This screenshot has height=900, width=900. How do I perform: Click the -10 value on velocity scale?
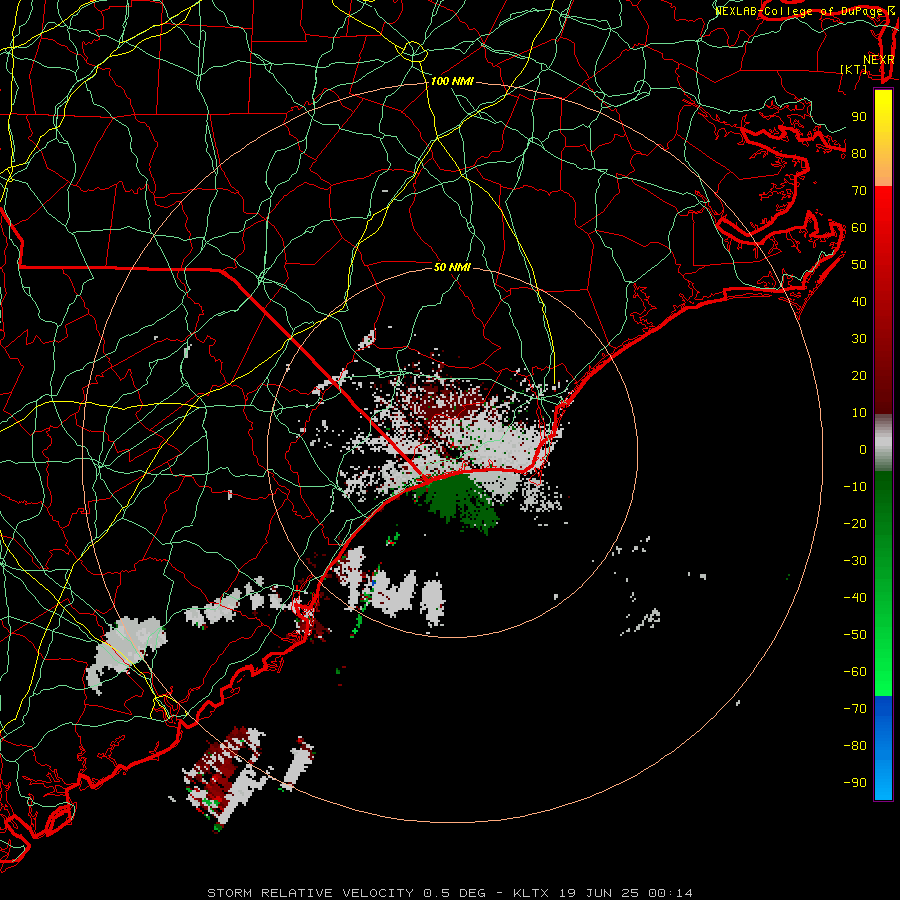[855, 487]
